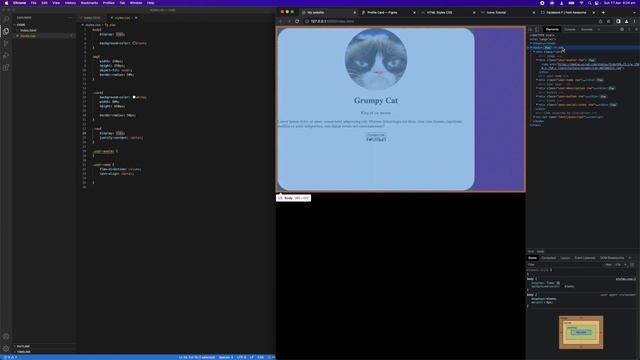Go forward in the Chrome browser

click(x=289, y=21)
